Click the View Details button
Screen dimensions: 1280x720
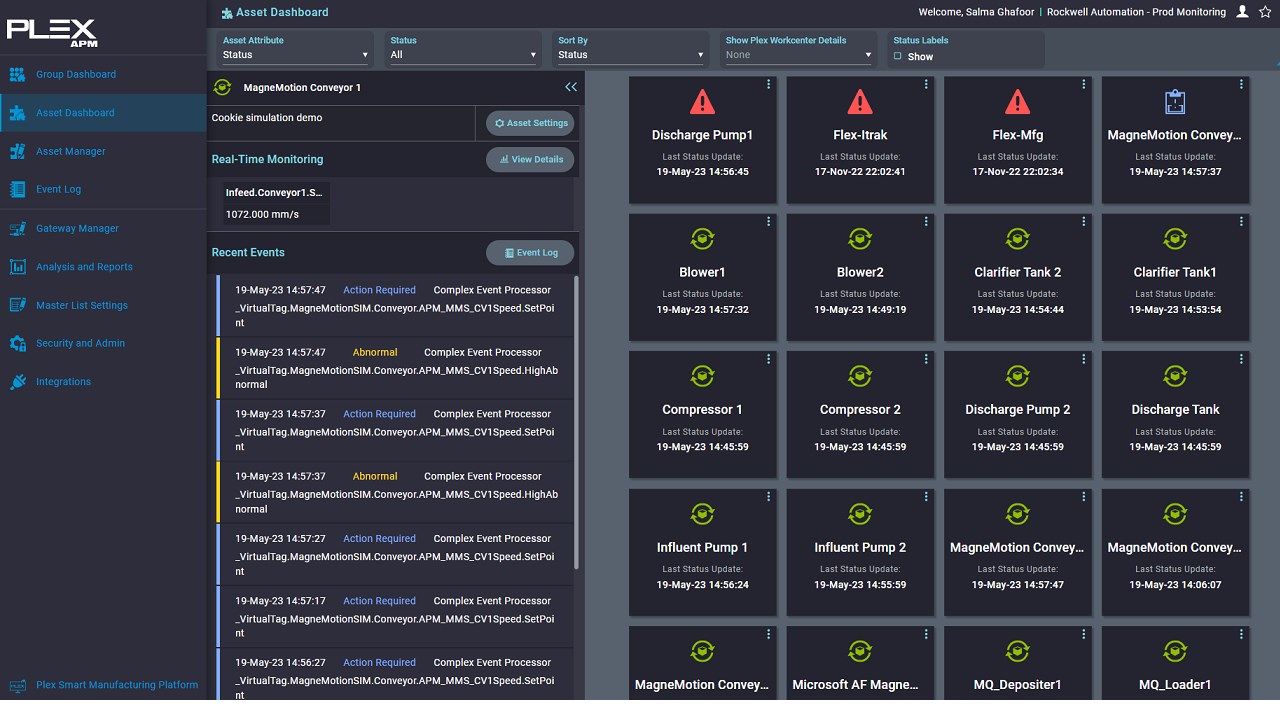coord(530,159)
